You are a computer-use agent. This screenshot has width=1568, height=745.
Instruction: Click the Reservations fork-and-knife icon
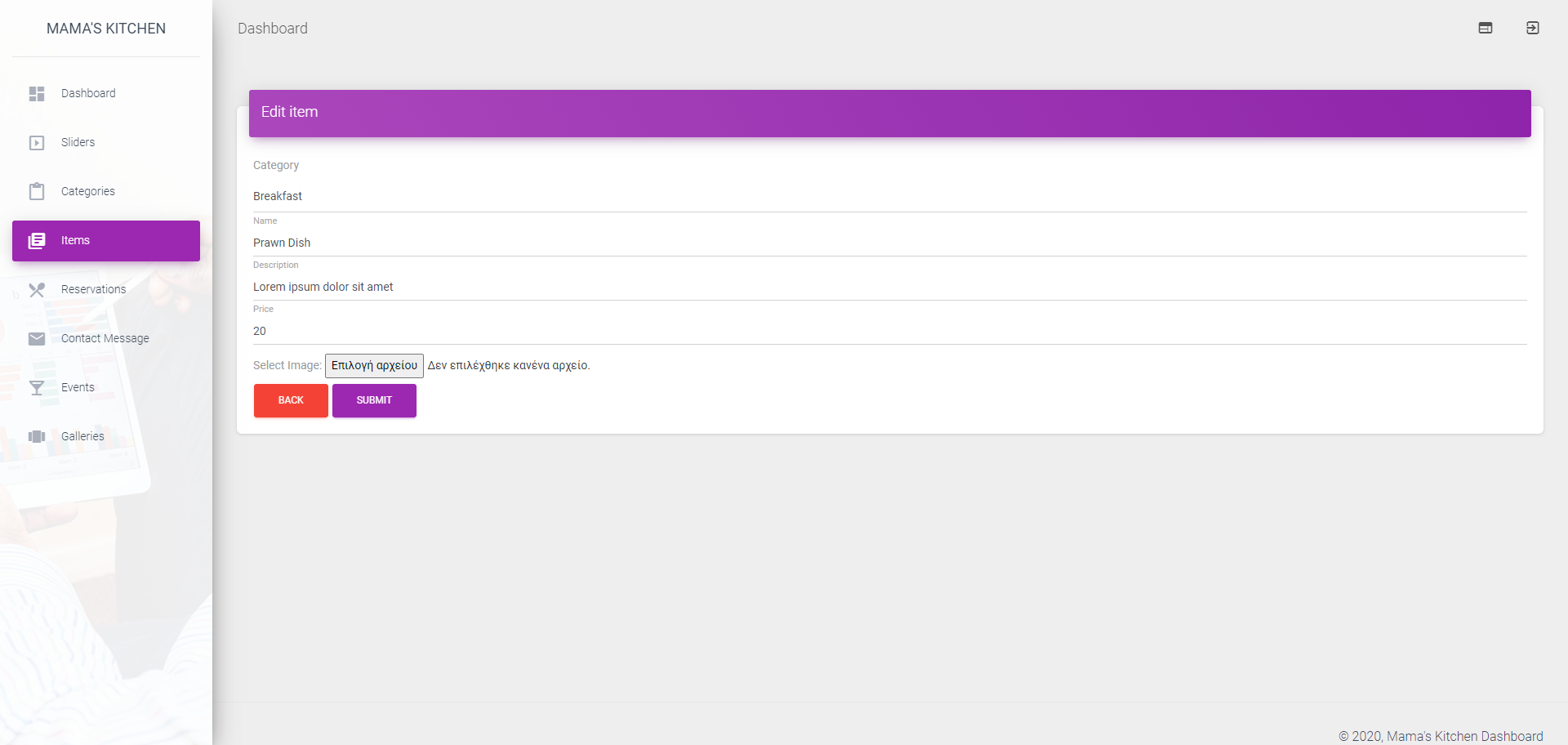(37, 290)
